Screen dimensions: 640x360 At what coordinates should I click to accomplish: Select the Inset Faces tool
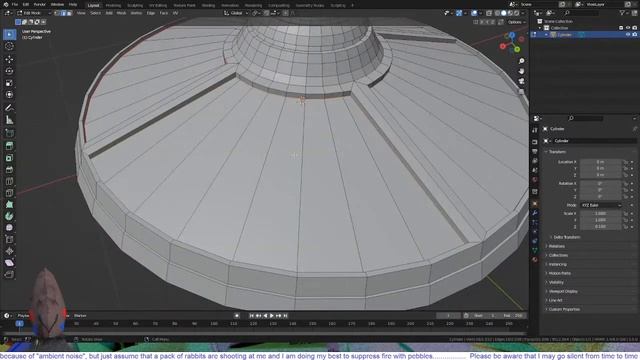point(9,158)
